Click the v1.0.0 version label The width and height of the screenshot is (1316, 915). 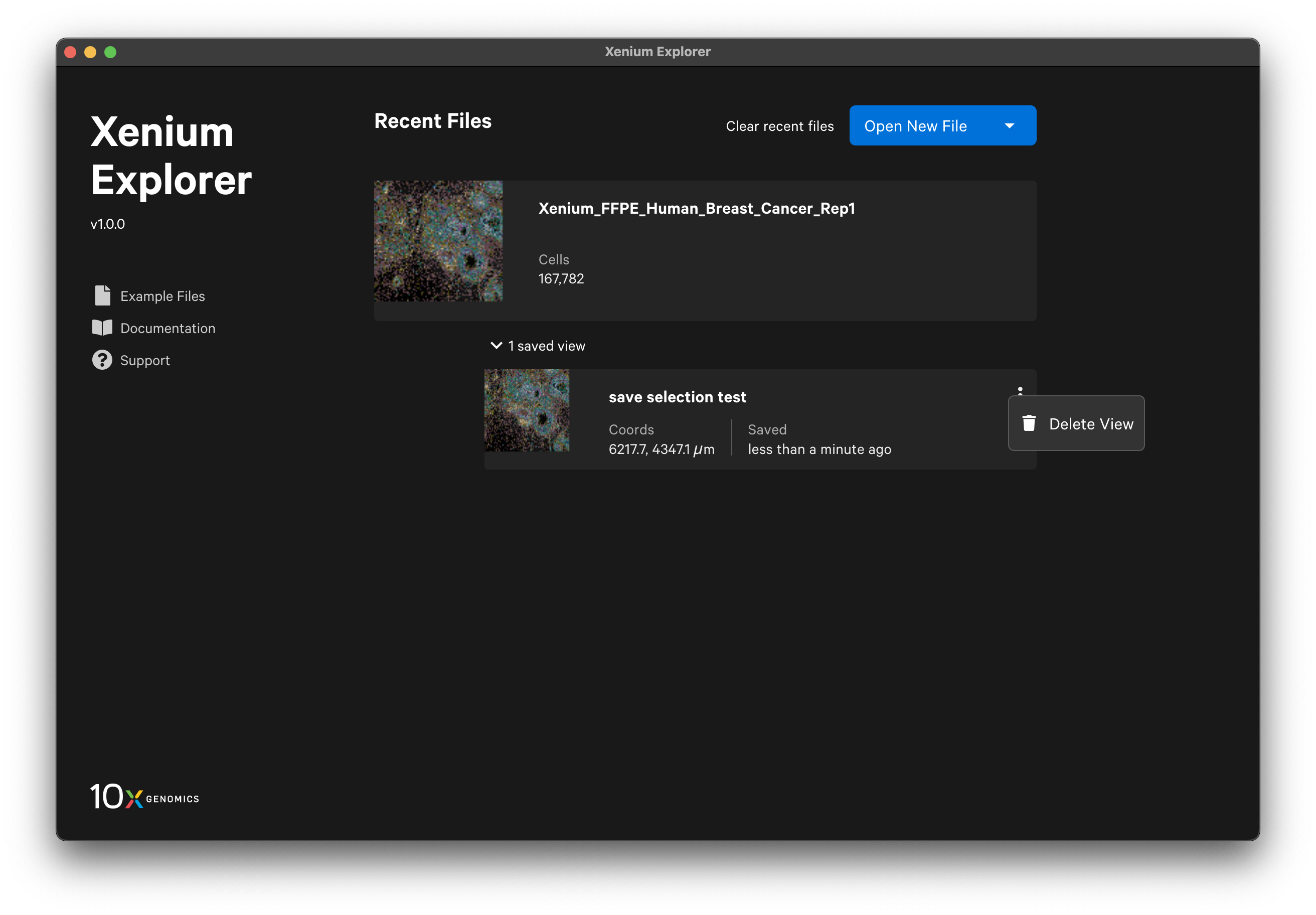pos(108,224)
